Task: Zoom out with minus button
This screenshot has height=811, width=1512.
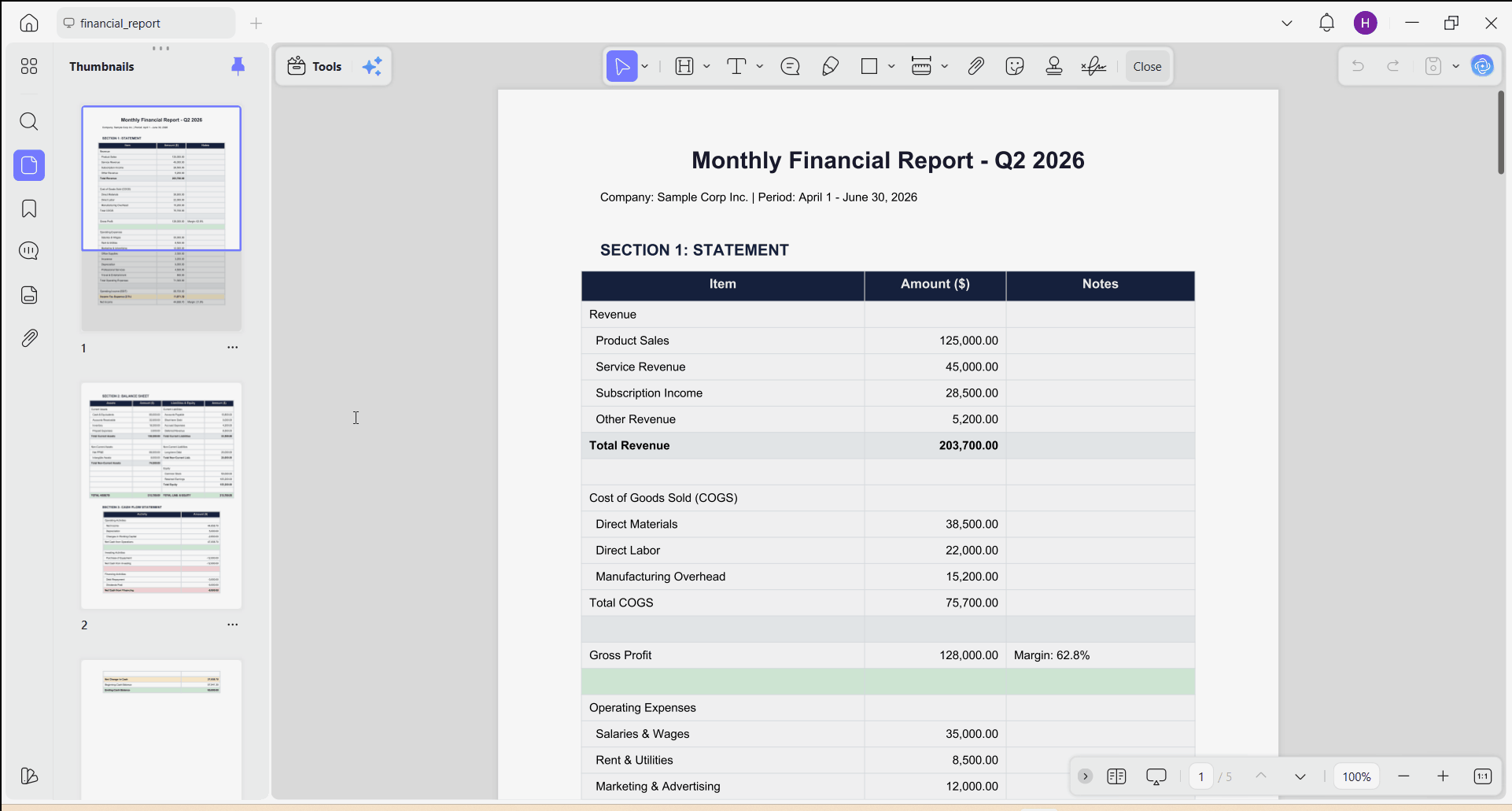Action: pos(1403,776)
